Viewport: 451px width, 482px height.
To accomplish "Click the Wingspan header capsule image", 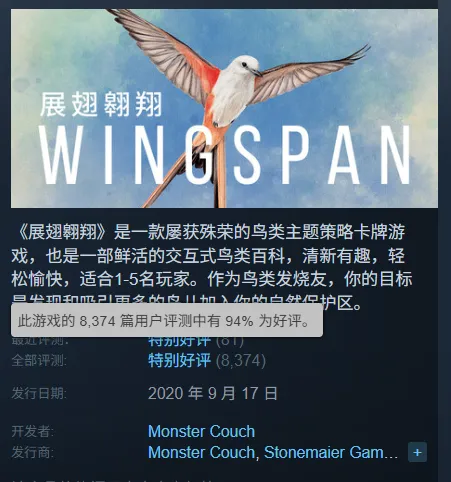I will pyautogui.click(x=224, y=108).
